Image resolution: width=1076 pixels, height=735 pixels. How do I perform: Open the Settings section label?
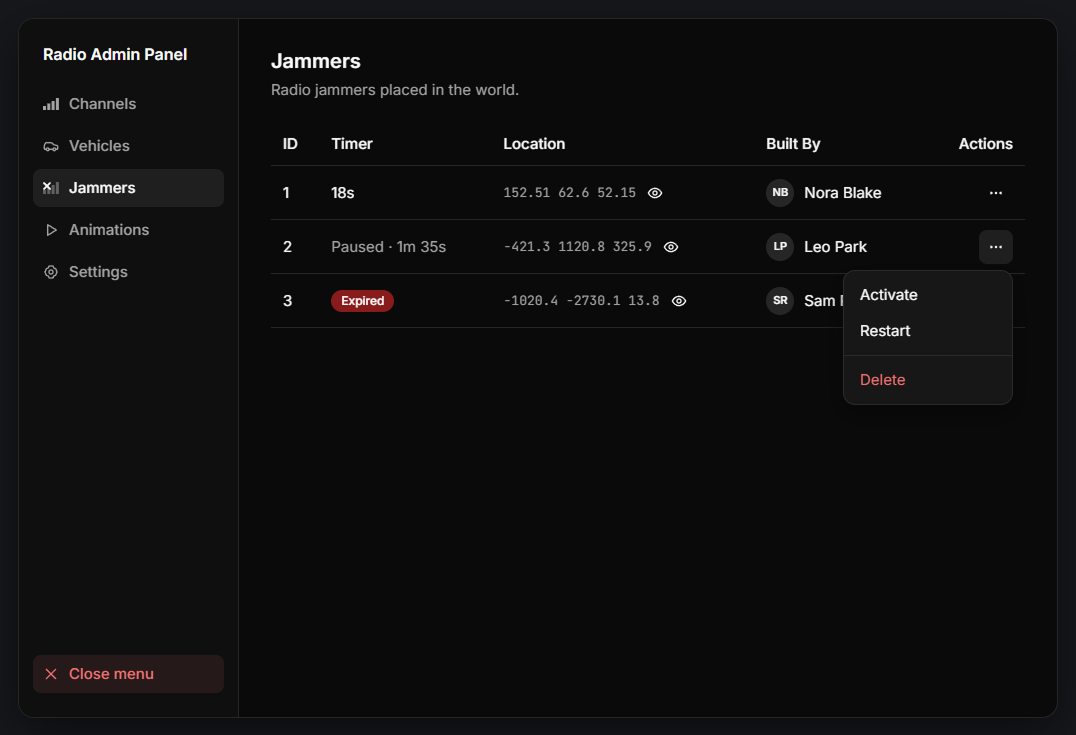tap(98, 272)
